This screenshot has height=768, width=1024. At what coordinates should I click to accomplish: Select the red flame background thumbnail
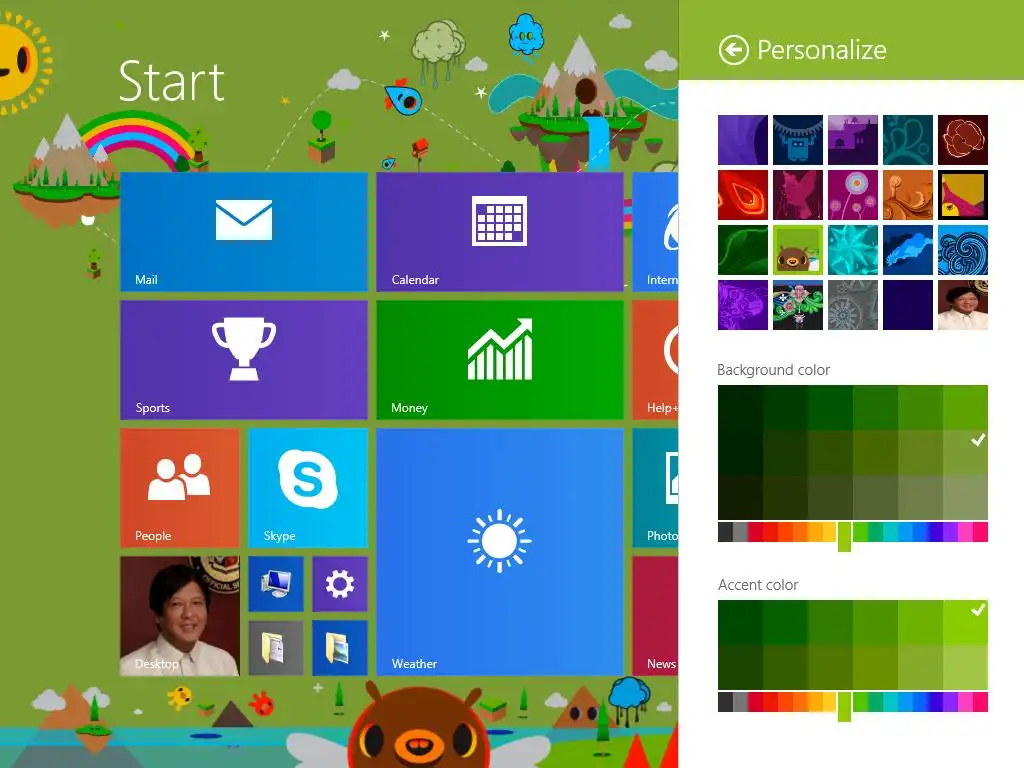tap(743, 195)
